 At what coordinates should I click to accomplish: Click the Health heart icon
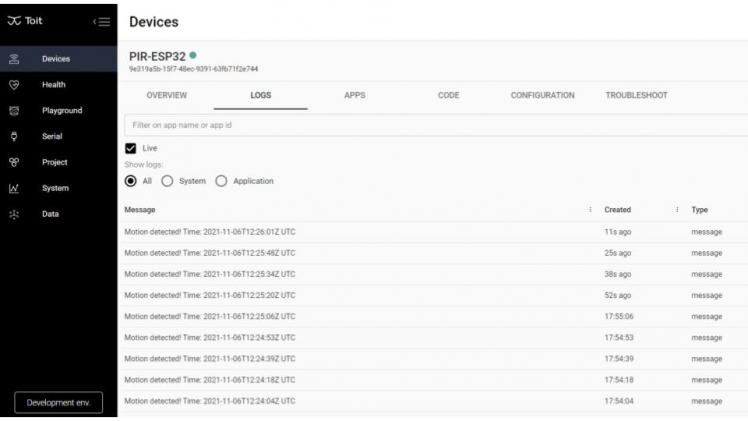14,84
